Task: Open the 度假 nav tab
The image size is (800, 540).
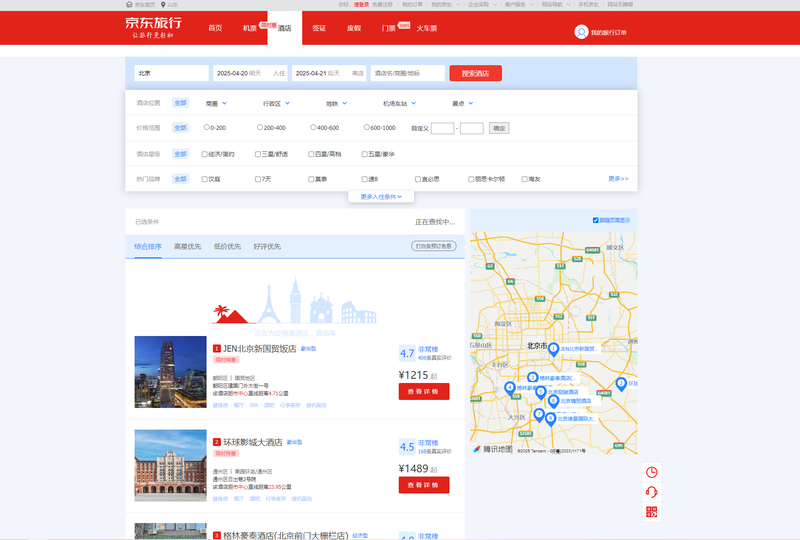Action: [354, 28]
